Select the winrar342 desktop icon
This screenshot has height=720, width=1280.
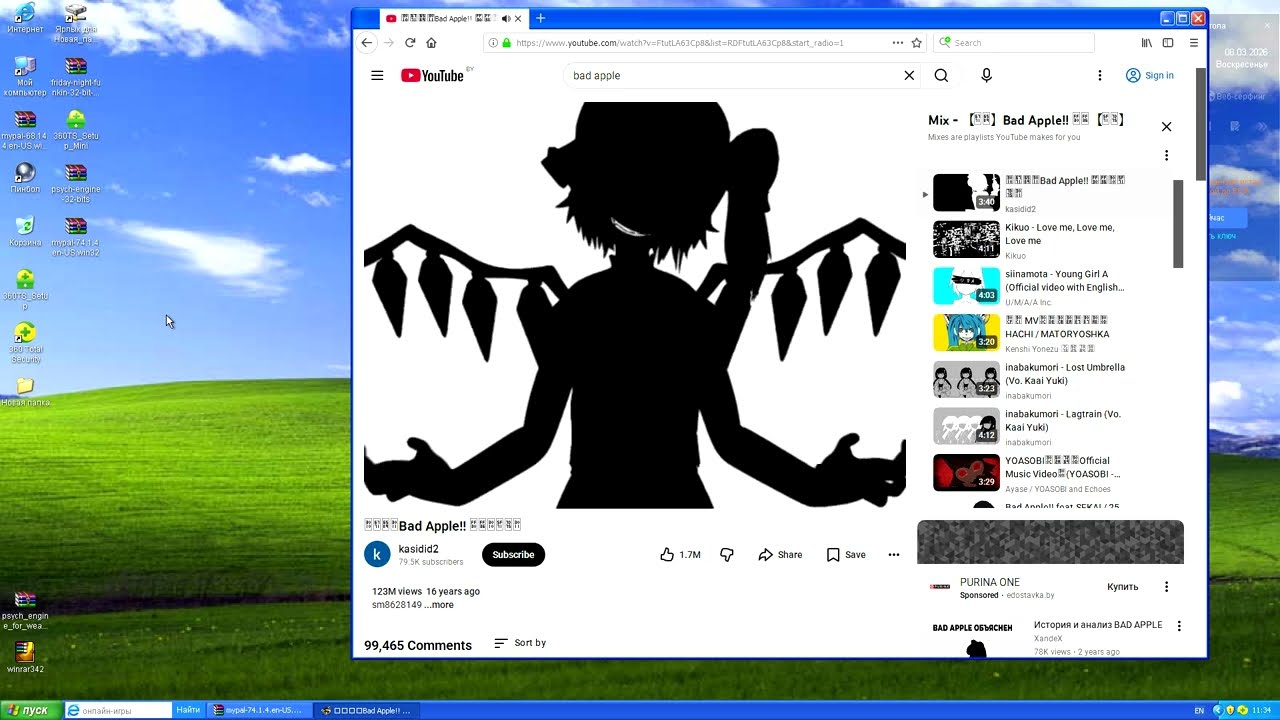25,657
